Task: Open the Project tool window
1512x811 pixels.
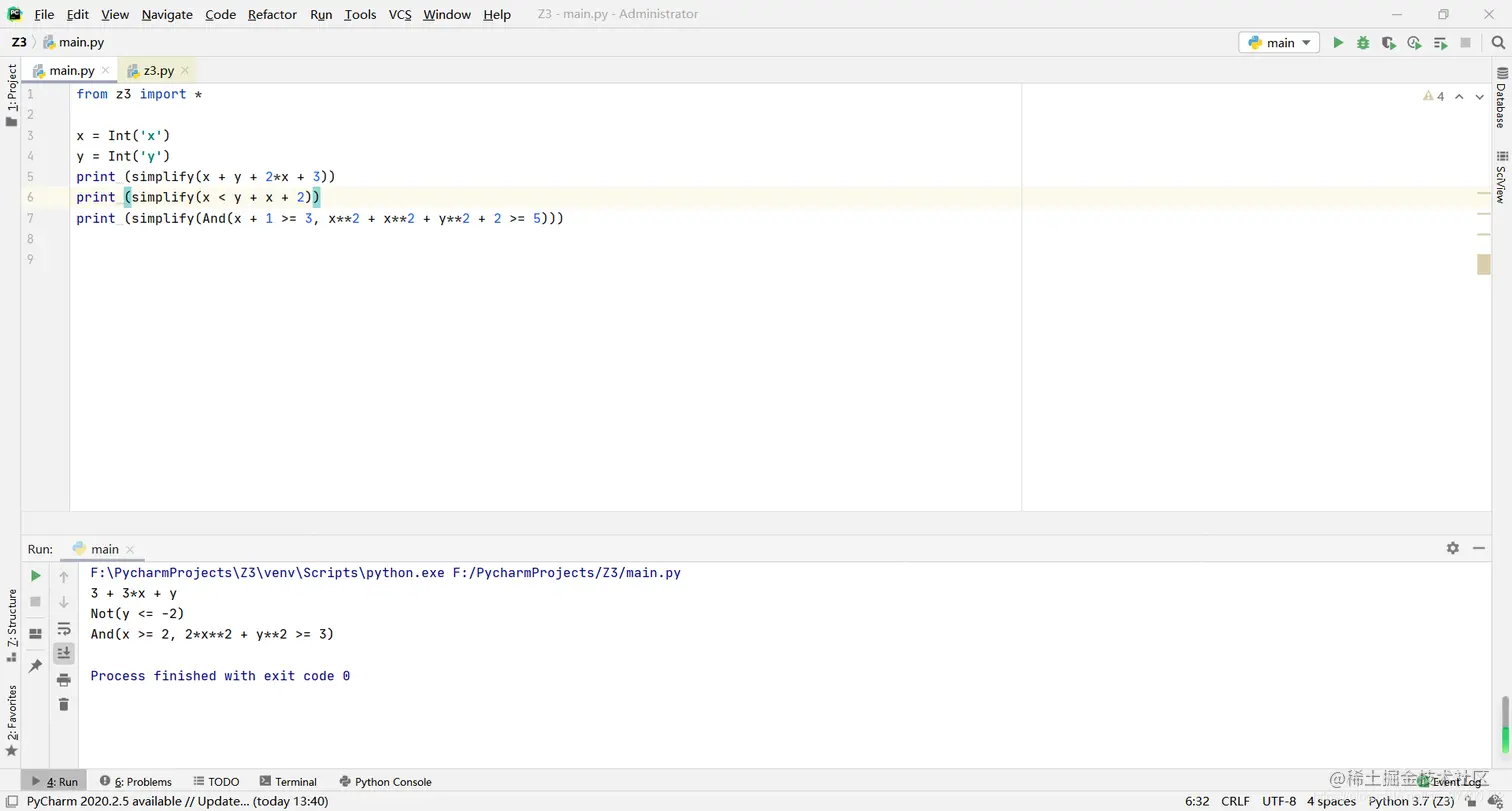Action: 12,97
